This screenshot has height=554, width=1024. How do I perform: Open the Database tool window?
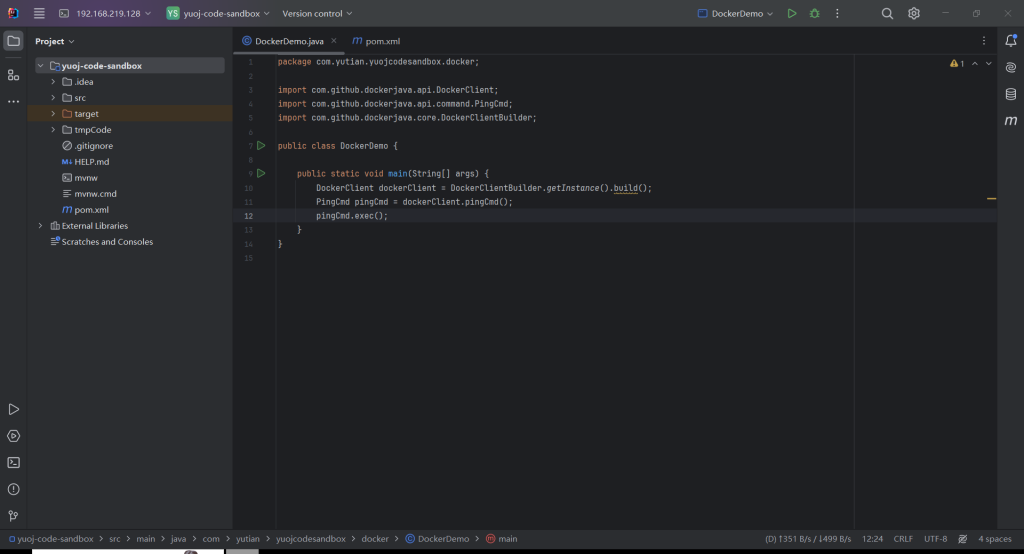(1011, 94)
